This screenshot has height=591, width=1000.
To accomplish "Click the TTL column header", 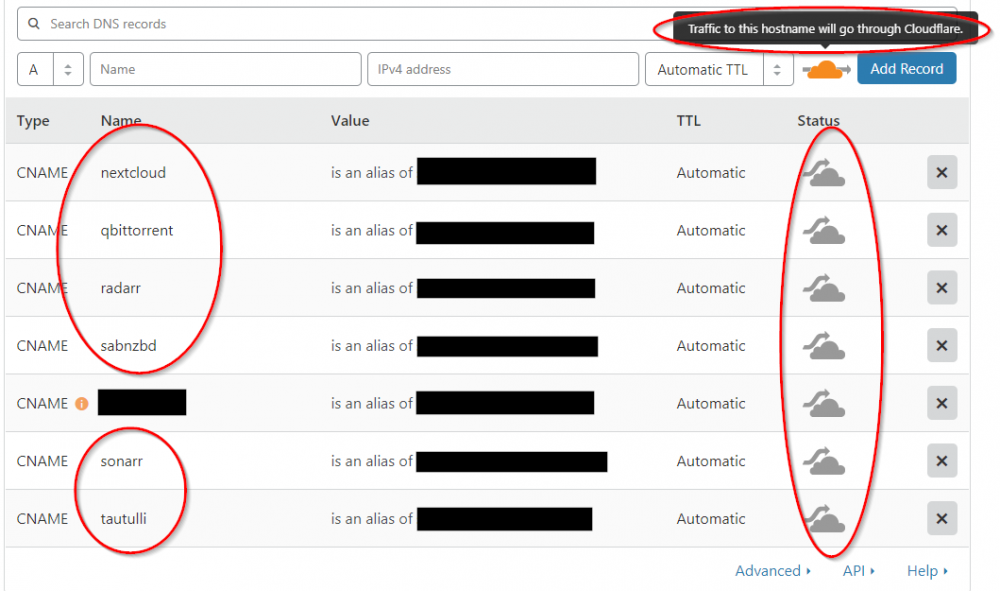I will pyautogui.click(x=688, y=120).
